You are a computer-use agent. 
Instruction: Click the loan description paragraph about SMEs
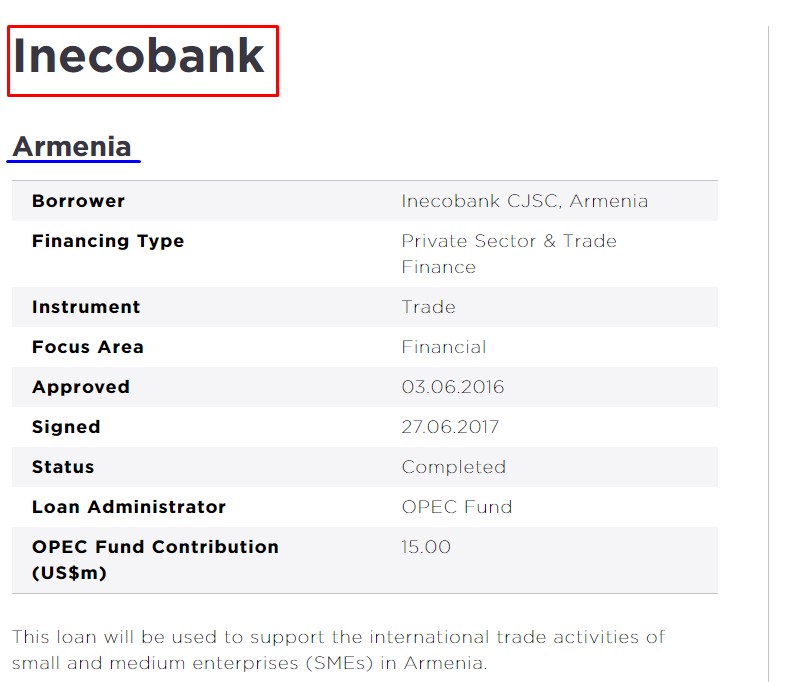tap(338, 650)
